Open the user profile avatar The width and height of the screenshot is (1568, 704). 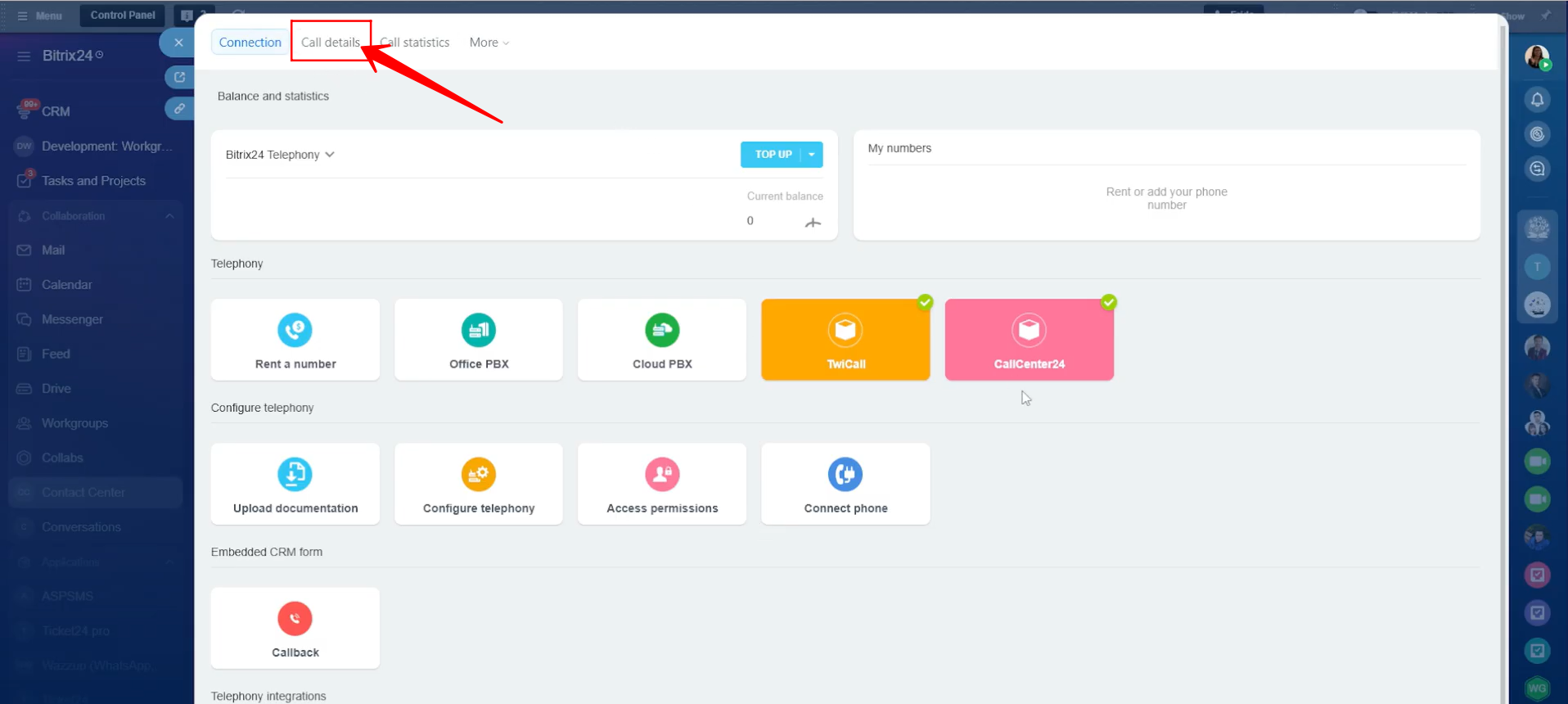[x=1536, y=56]
